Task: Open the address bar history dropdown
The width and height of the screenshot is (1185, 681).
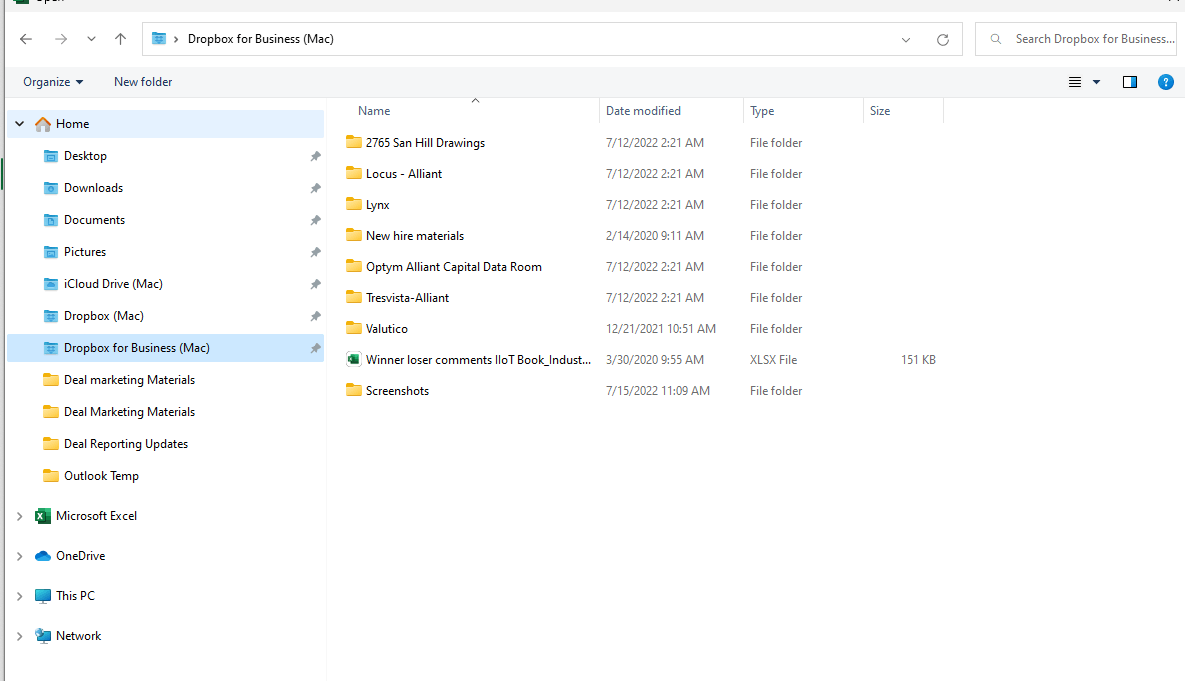Action: click(905, 39)
